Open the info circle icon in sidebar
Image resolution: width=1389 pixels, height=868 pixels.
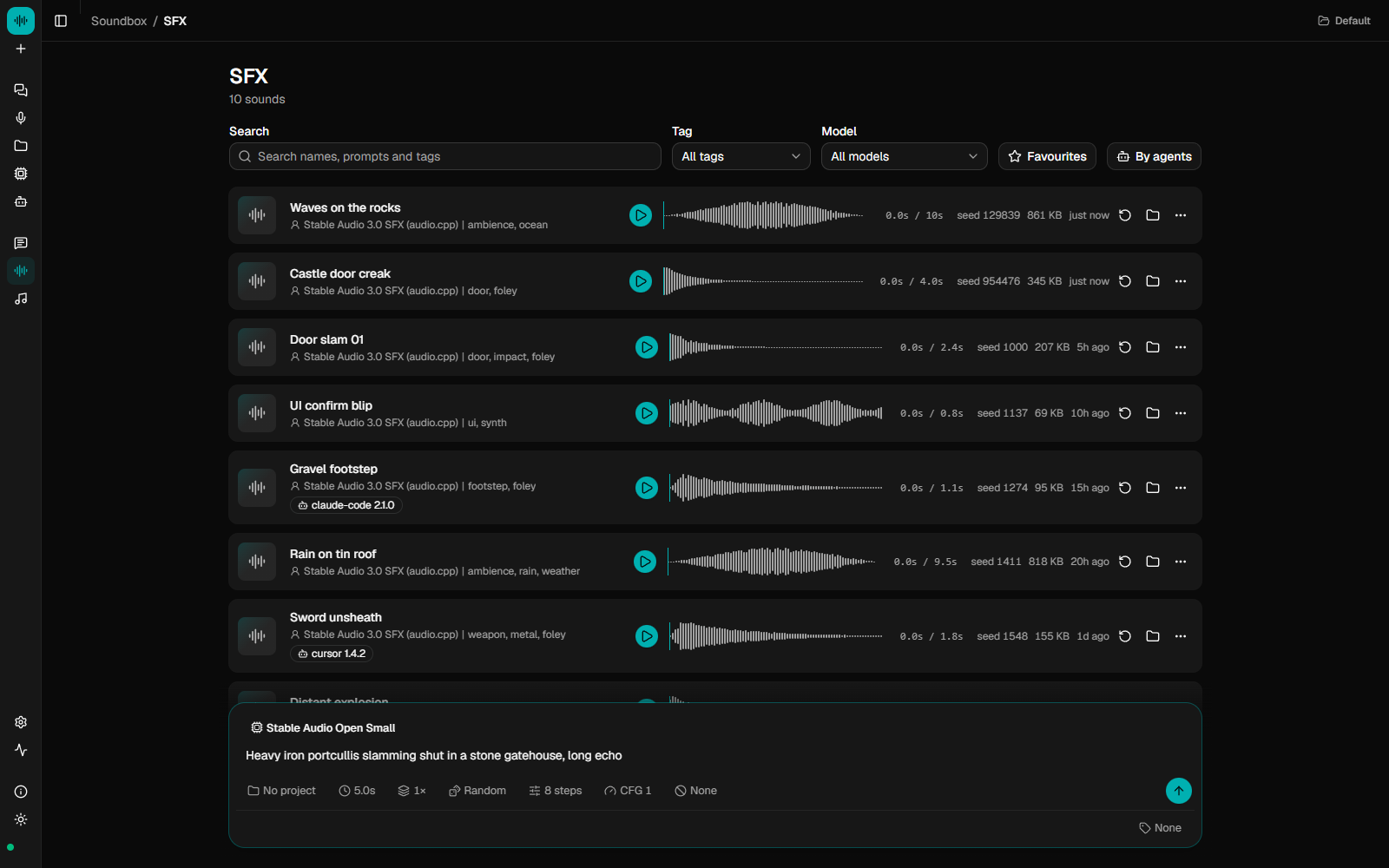pos(21,792)
